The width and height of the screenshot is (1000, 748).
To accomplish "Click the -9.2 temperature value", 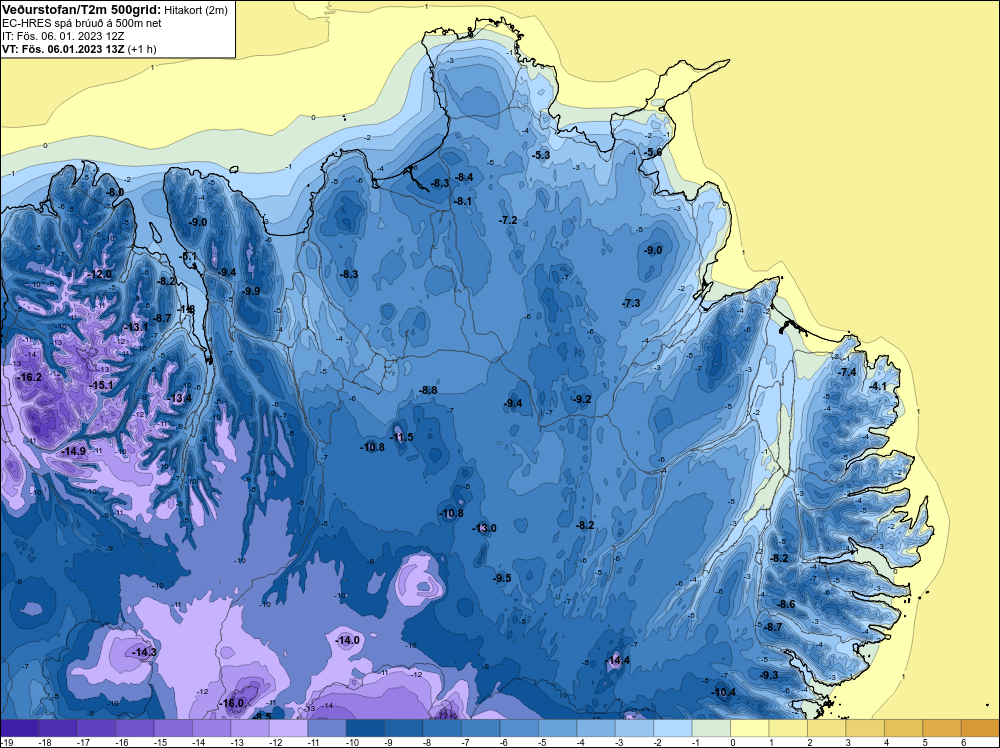I will click(582, 399).
